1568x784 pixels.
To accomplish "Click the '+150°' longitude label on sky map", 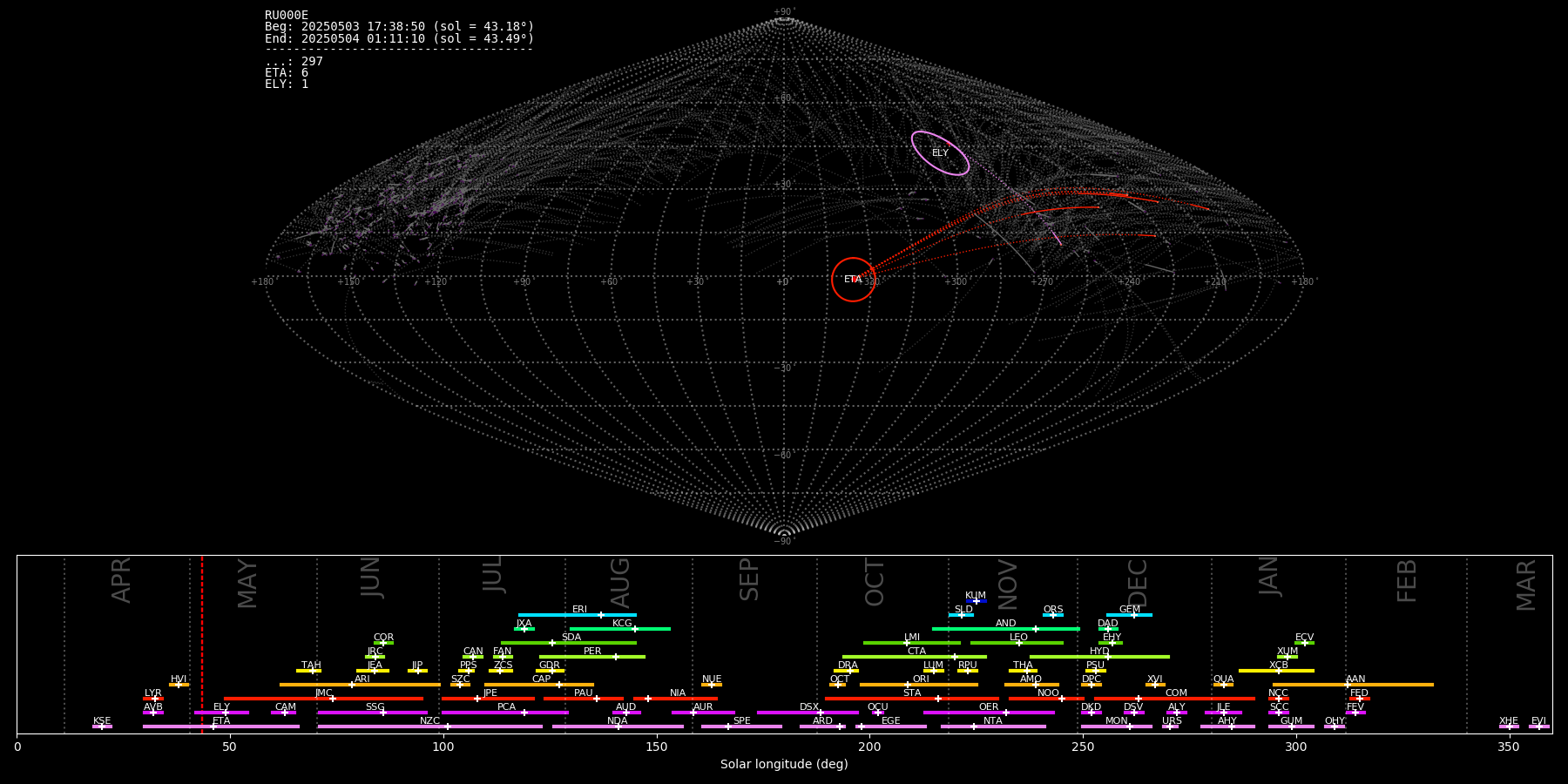I will tap(348, 281).
